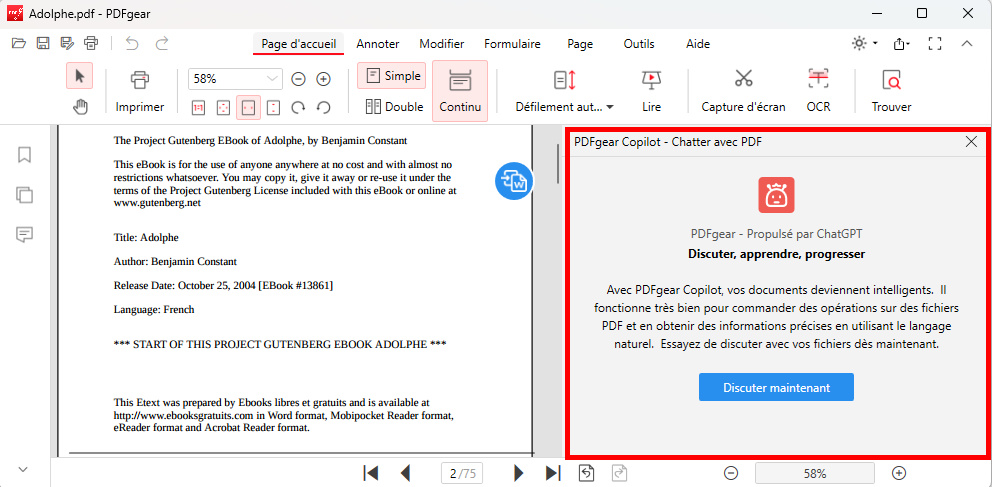Viewport: 992px width, 487px height.
Task: Click the Copilot robot logo
Action: click(776, 195)
